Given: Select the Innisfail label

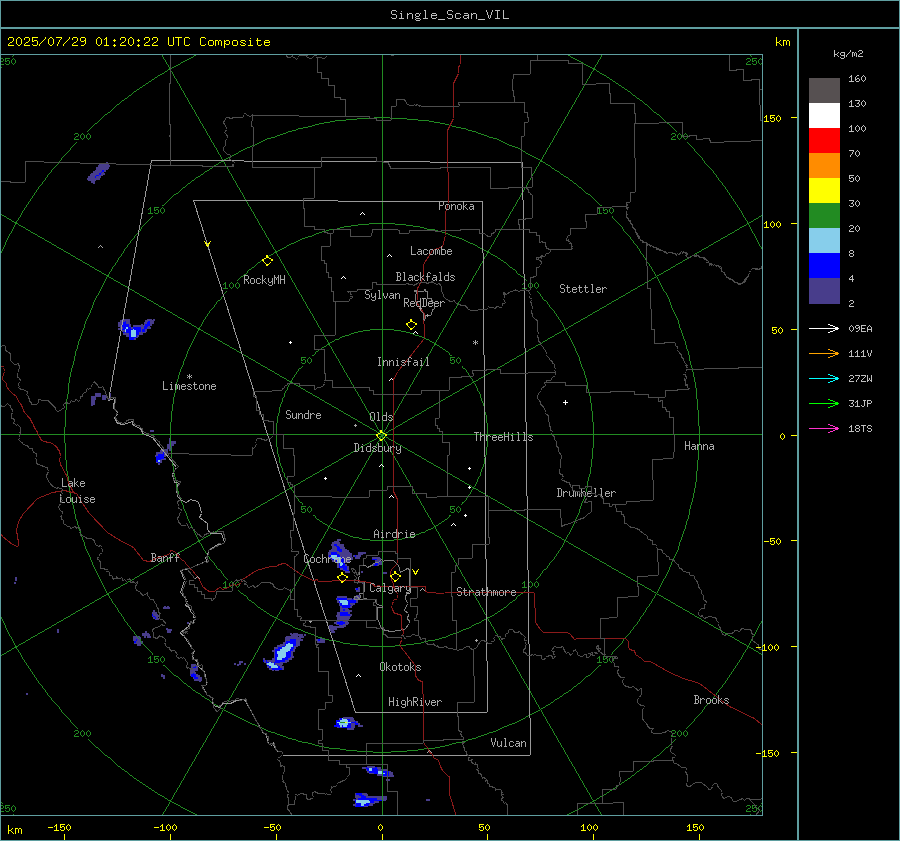Looking at the screenshot, I should point(404,362).
